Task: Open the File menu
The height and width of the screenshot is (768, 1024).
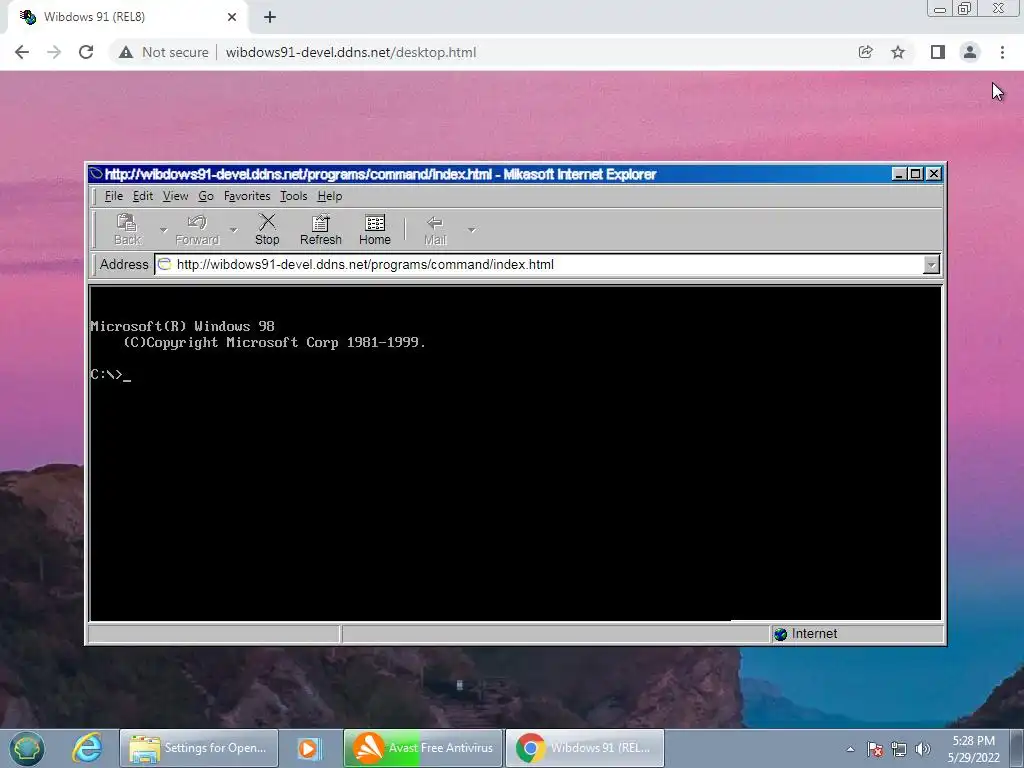Action: (114, 196)
